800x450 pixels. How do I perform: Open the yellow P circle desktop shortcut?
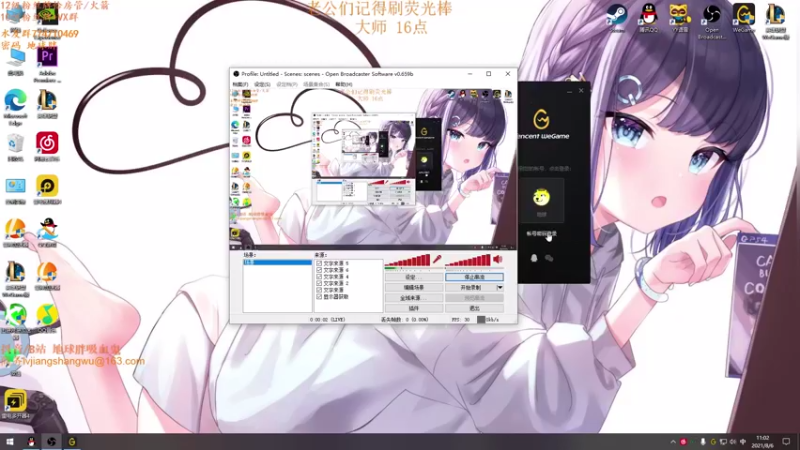pyautogui.click(x=47, y=190)
